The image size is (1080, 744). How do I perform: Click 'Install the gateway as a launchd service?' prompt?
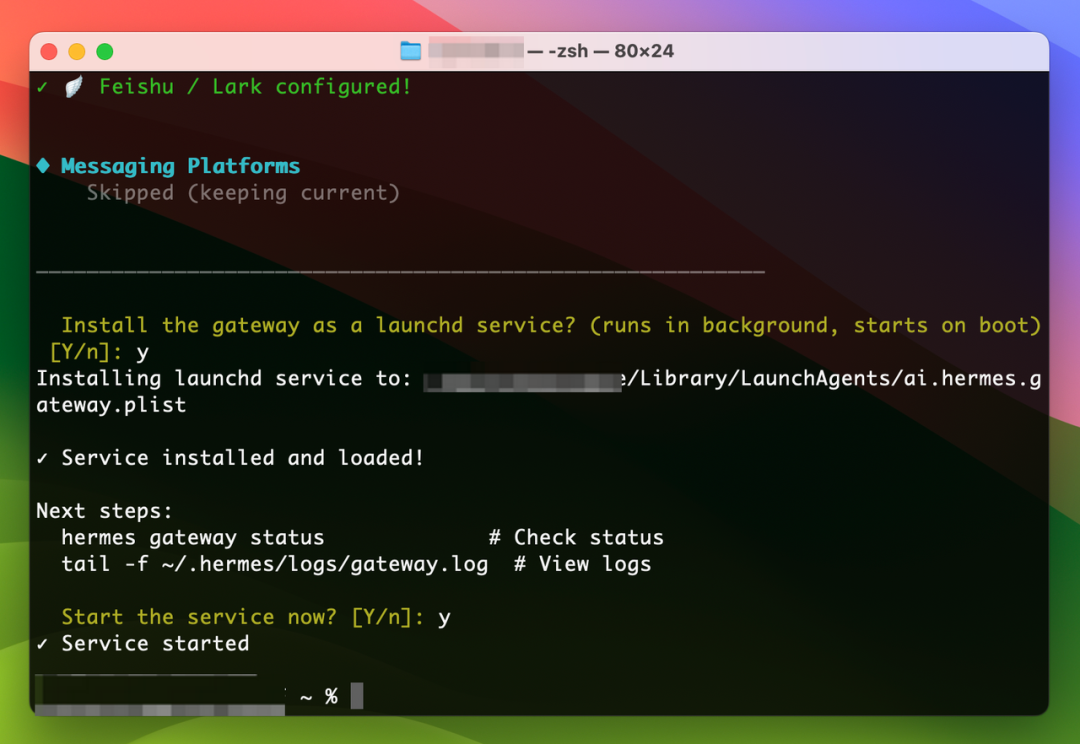point(318,325)
